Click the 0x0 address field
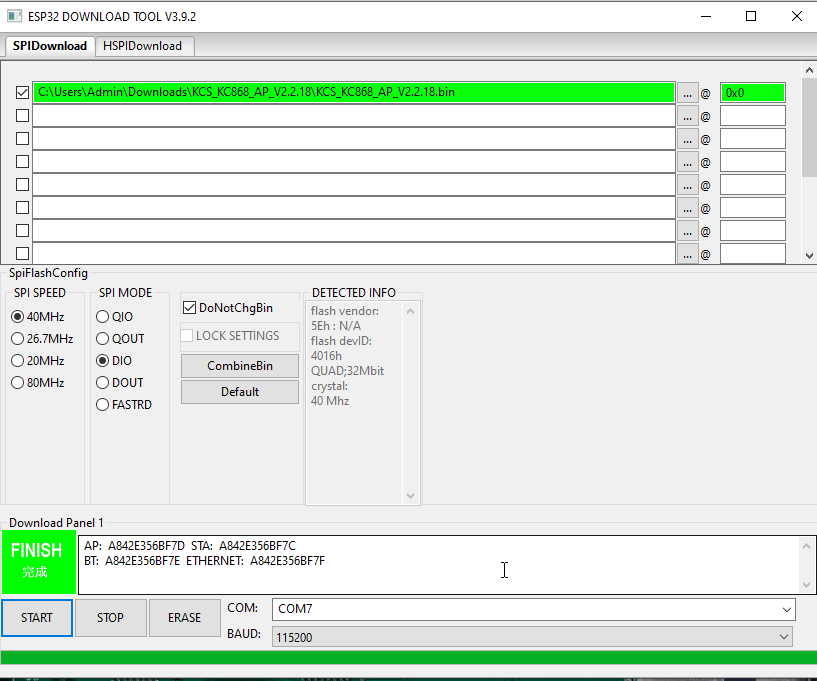The height and width of the screenshot is (681, 817). click(x=752, y=93)
